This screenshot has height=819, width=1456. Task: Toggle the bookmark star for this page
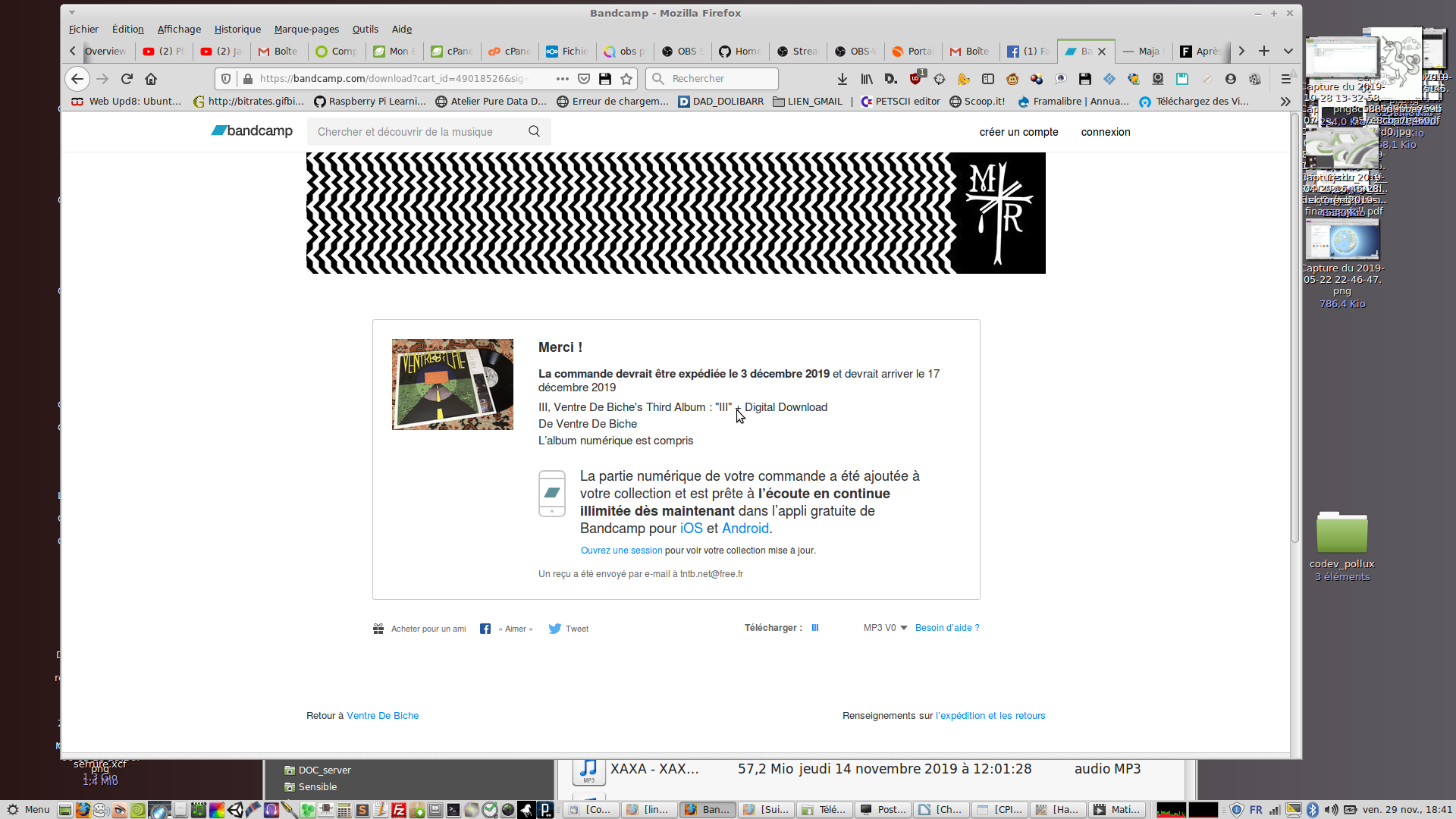click(626, 79)
